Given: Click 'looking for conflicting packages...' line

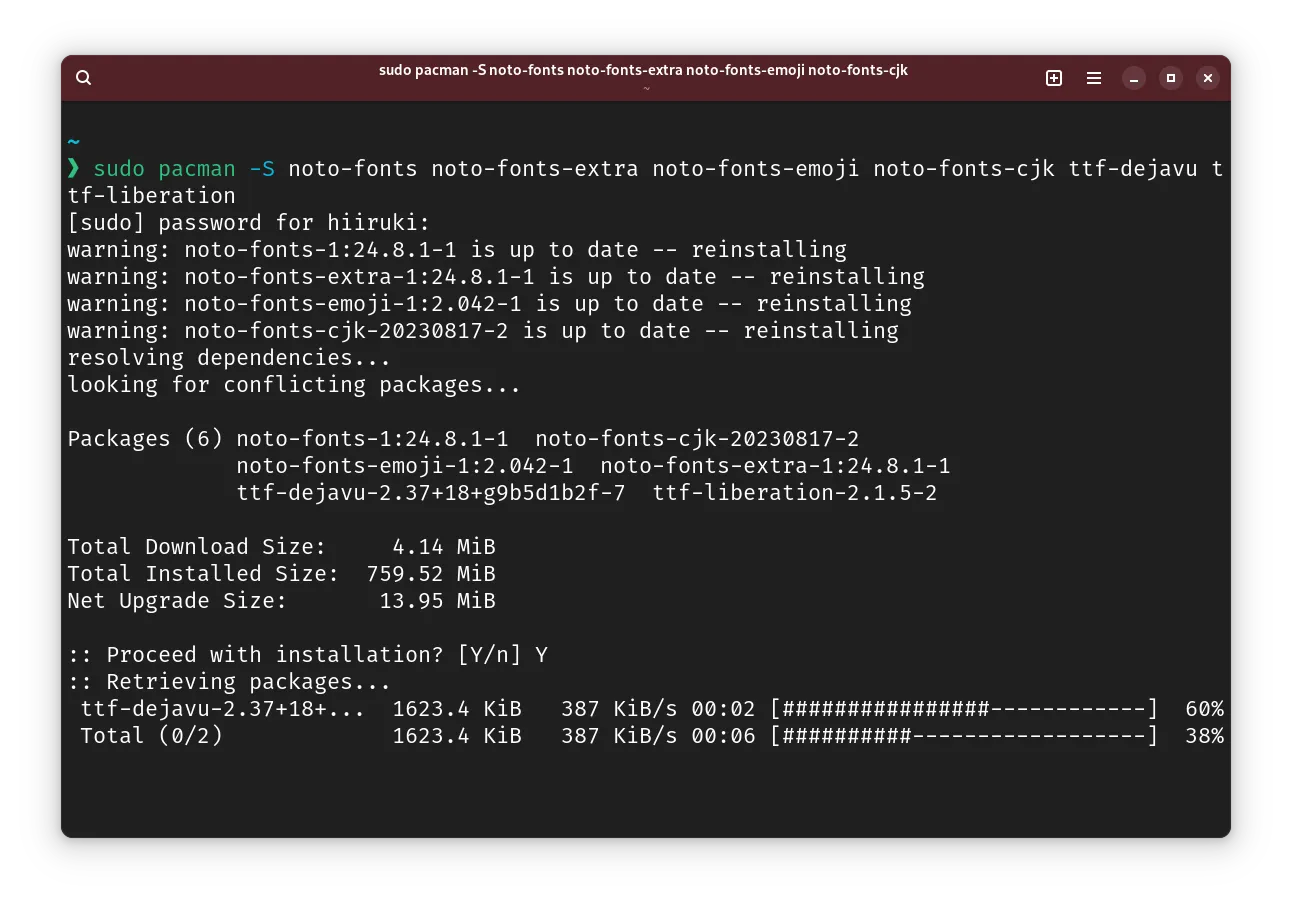Looking at the screenshot, I should (294, 384).
